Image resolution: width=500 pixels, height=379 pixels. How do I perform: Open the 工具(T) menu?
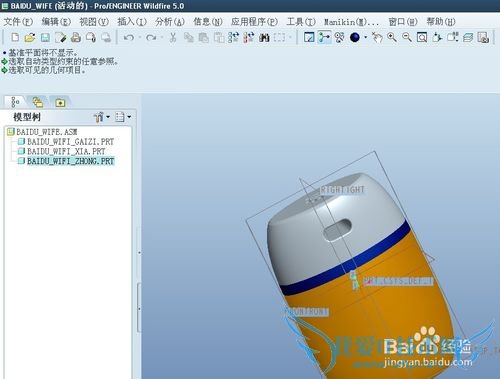click(301, 22)
